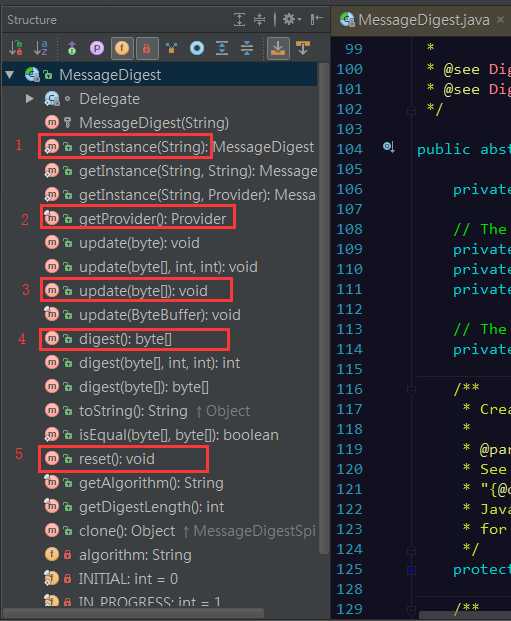
Task: Select getAlgorithm(): String method
Action: [x=159, y=483]
